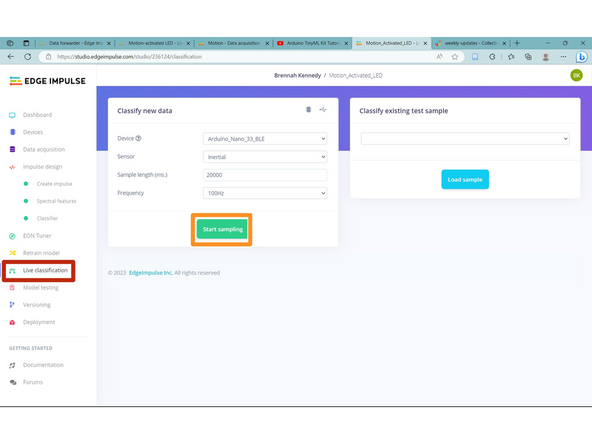Click the Documentation icon
592x444 pixels.
click(x=12, y=365)
